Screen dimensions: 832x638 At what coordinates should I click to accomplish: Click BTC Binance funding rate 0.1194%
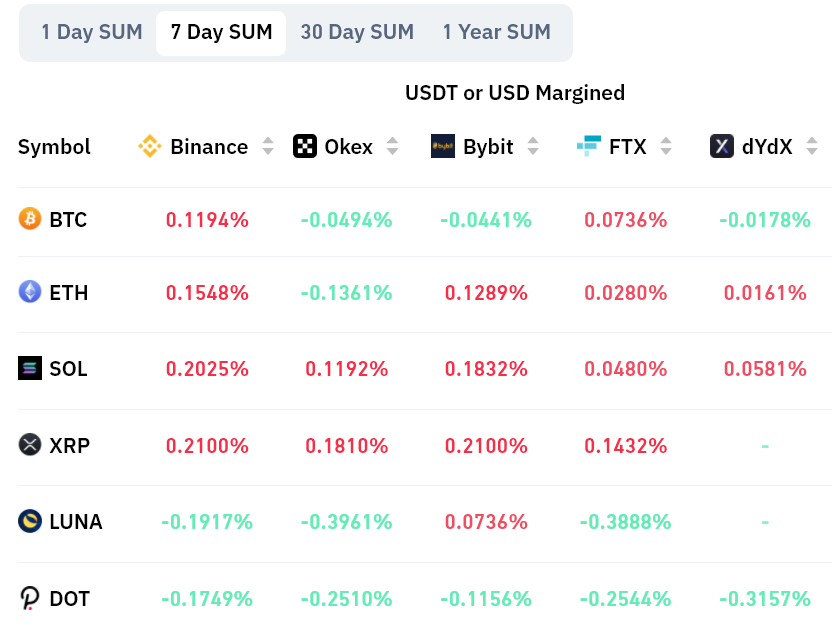coord(207,219)
